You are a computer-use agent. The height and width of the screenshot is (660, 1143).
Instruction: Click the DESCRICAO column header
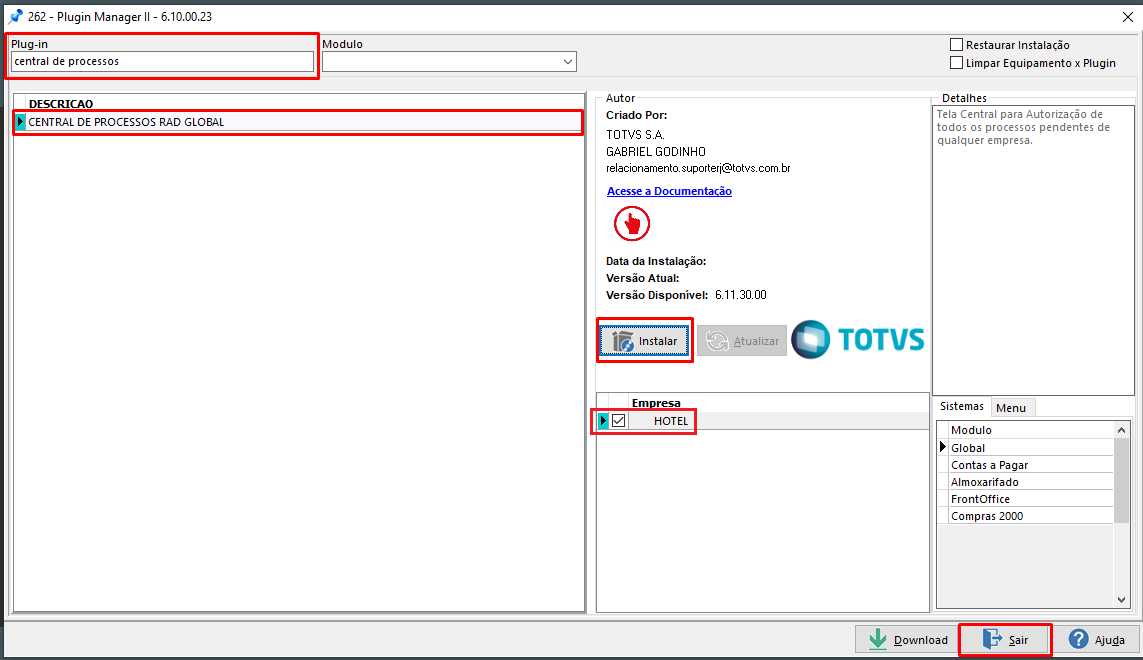click(x=61, y=104)
